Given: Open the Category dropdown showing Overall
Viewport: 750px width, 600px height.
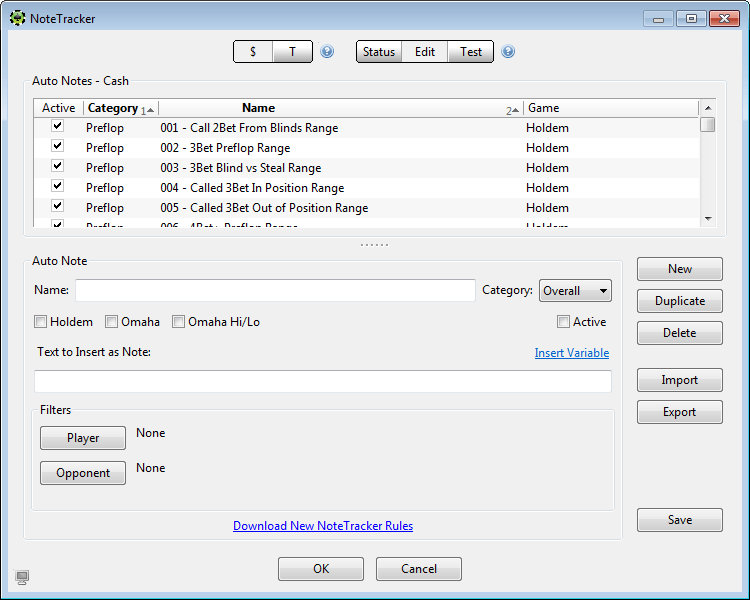Looking at the screenshot, I should tap(575, 291).
